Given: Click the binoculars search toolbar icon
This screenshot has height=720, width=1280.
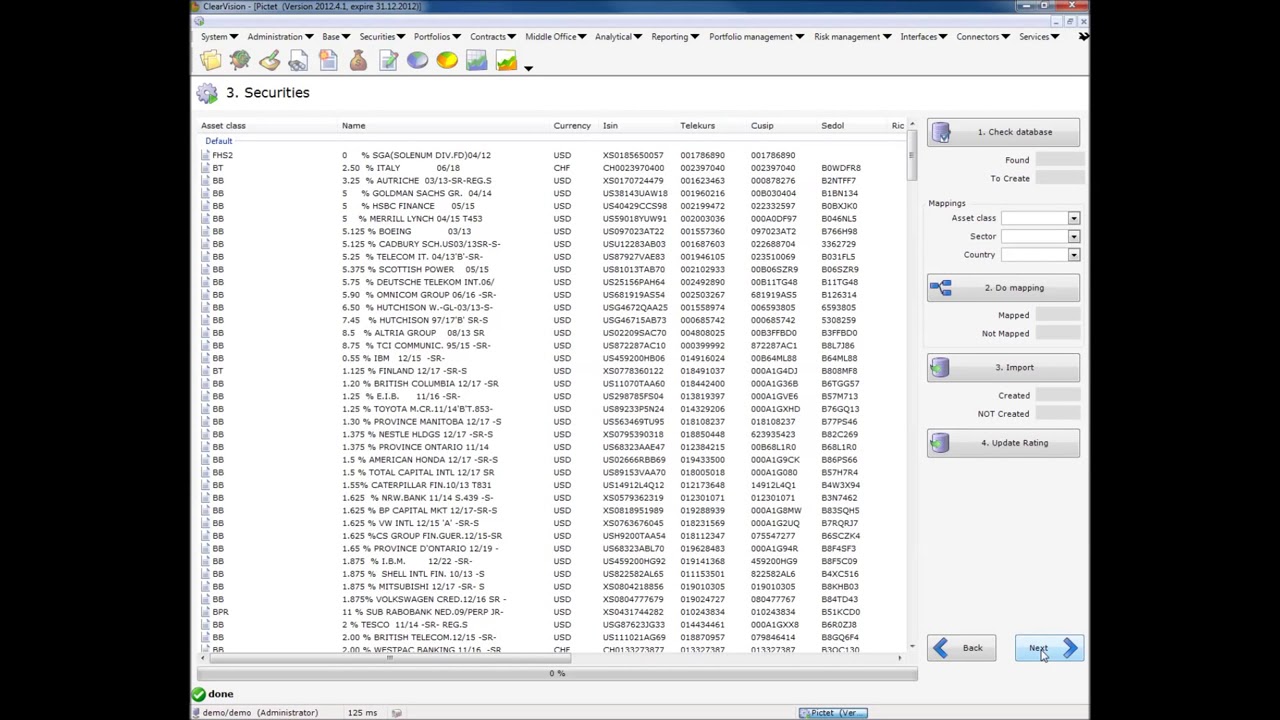Looking at the screenshot, I should (298, 62).
